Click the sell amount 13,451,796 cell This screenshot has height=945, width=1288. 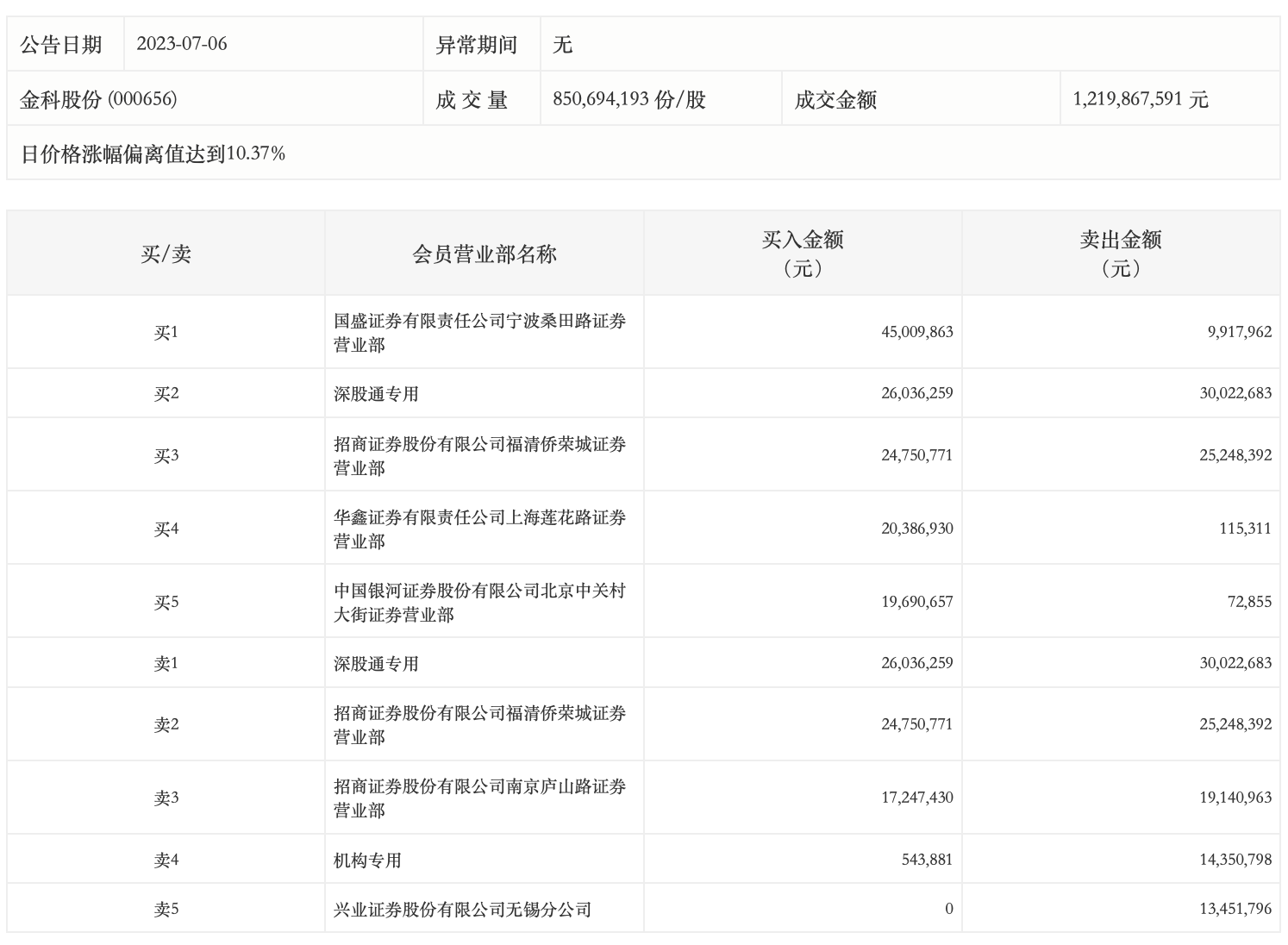coord(1235,910)
